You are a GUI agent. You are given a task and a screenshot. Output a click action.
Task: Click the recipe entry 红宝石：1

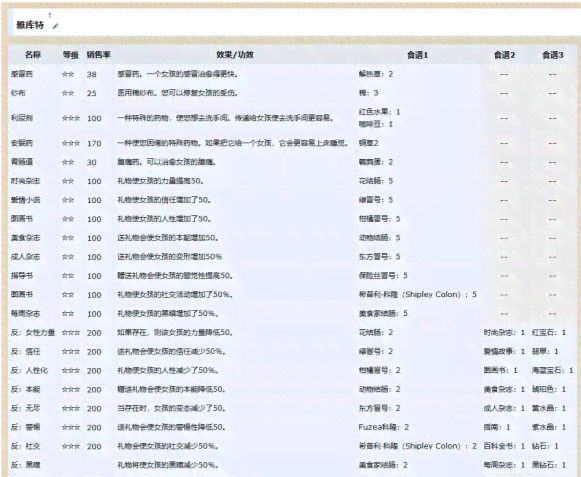549,332
